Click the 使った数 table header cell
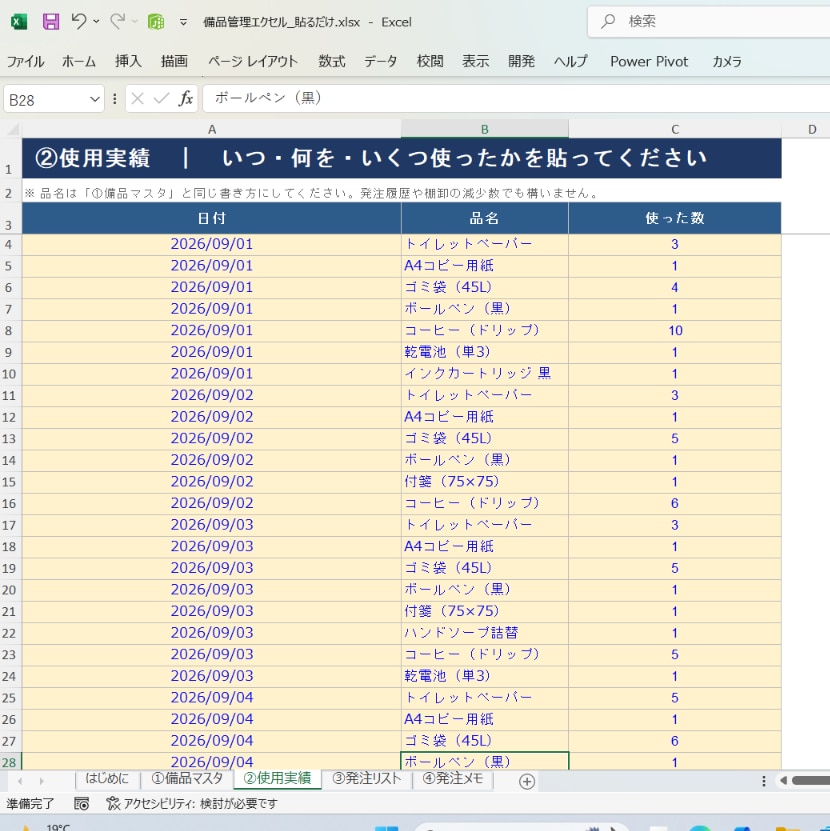The image size is (830, 831). click(675, 218)
